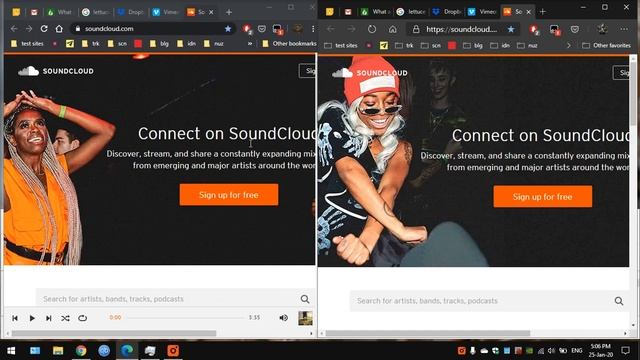Click the bookmark star in Chrome address bar

tap(228, 29)
